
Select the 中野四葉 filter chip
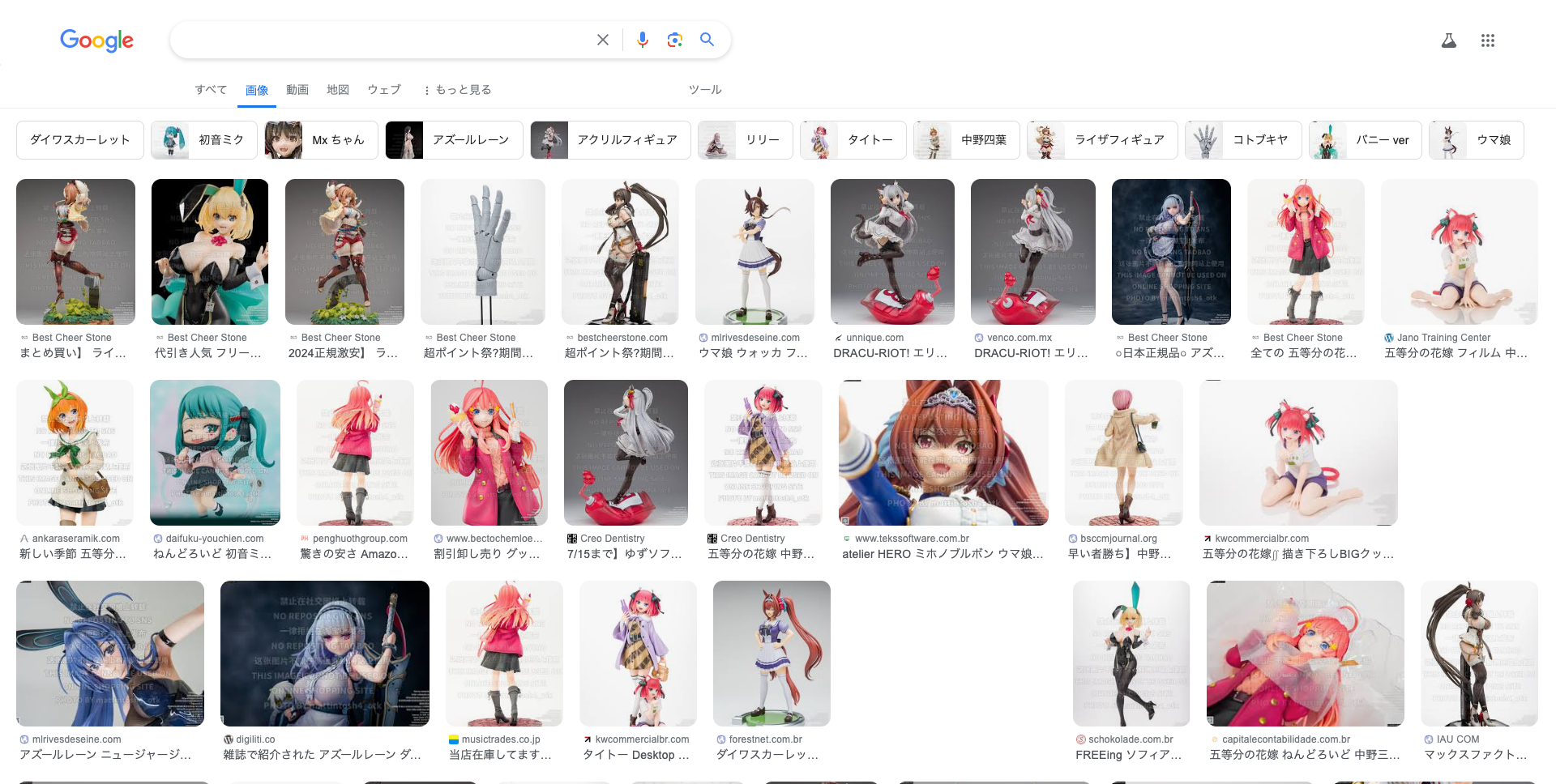coord(967,140)
